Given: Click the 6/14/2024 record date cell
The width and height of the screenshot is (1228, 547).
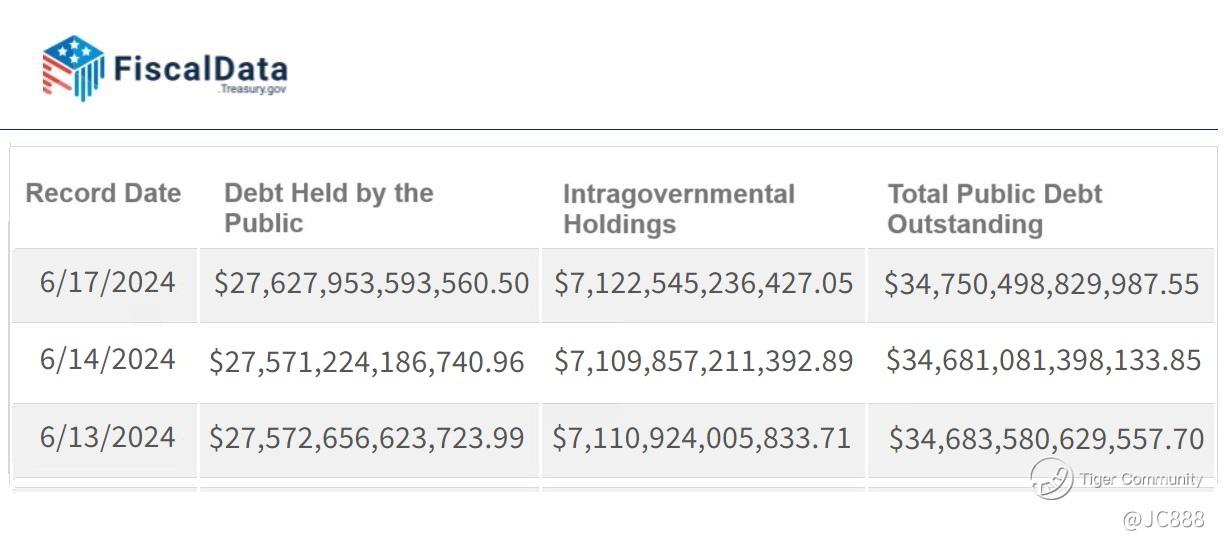Looking at the screenshot, I should tap(108, 359).
